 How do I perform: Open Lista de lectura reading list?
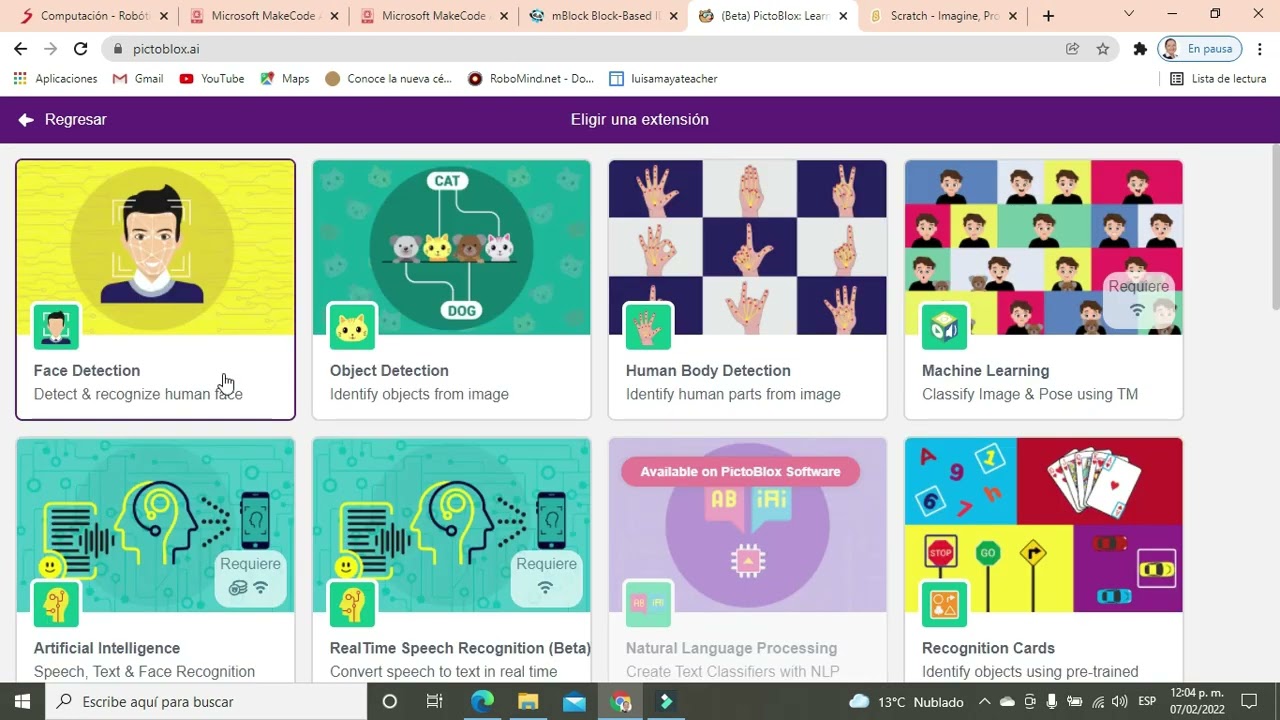pyautogui.click(x=1218, y=79)
